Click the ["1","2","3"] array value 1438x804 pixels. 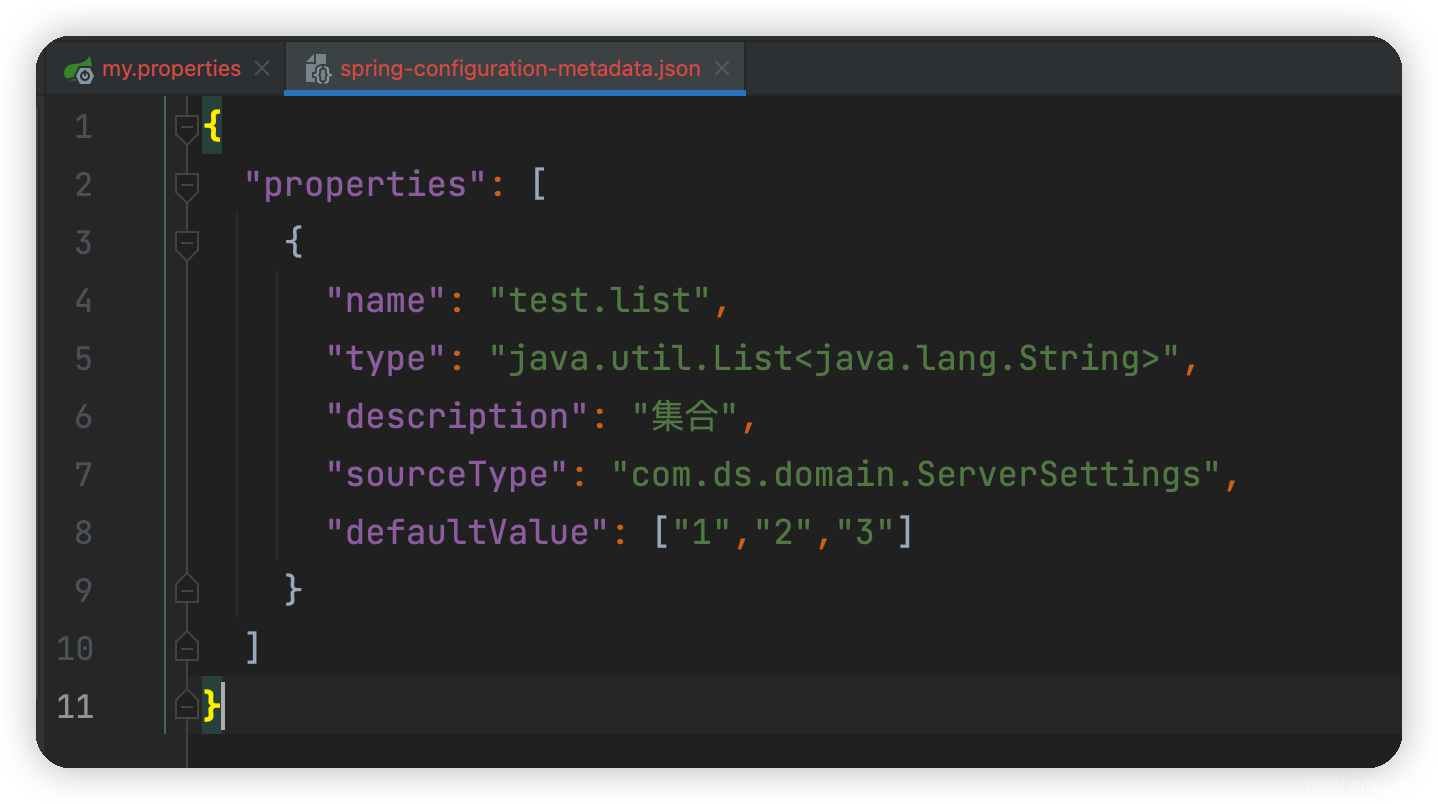(x=783, y=533)
